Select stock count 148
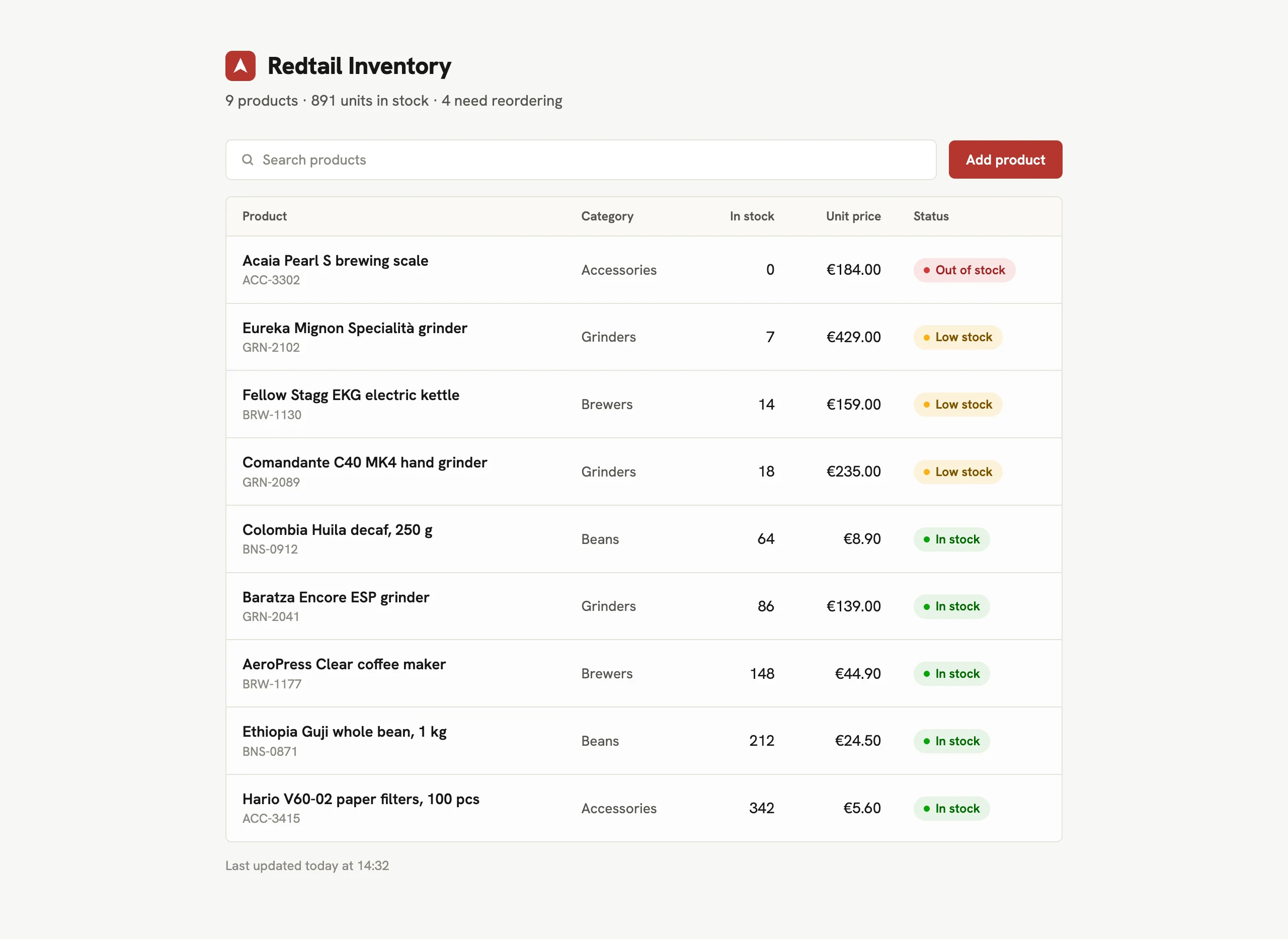 coord(762,674)
